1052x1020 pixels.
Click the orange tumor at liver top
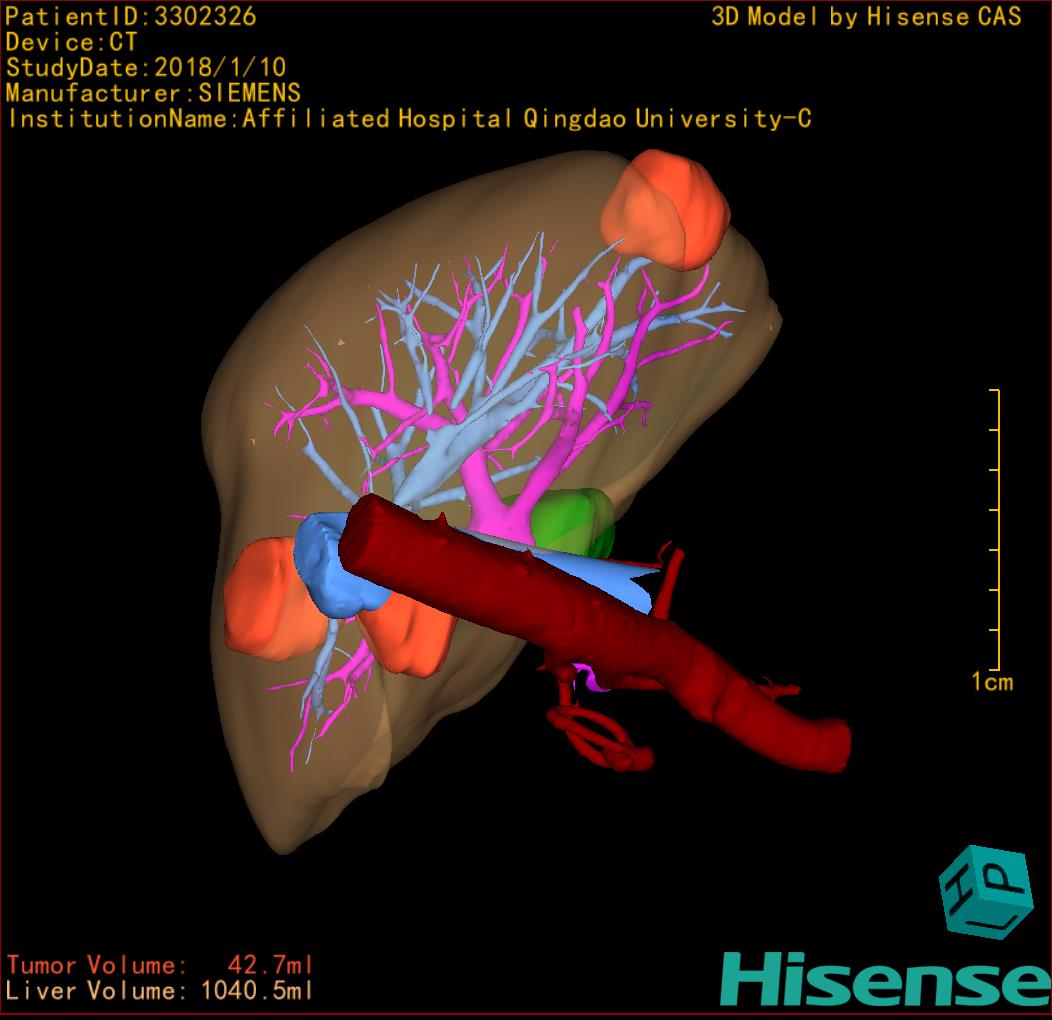pos(664,209)
